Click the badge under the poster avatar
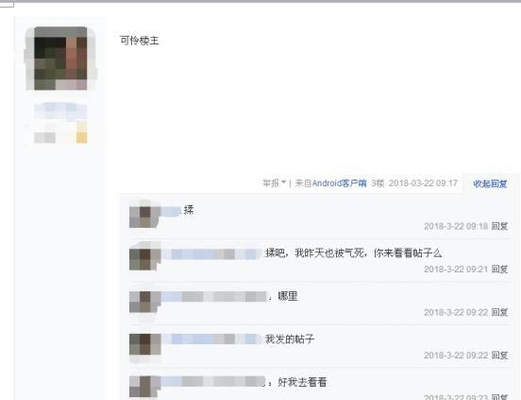Image resolution: width=521 pixels, height=400 pixels. pyautogui.click(x=61, y=123)
